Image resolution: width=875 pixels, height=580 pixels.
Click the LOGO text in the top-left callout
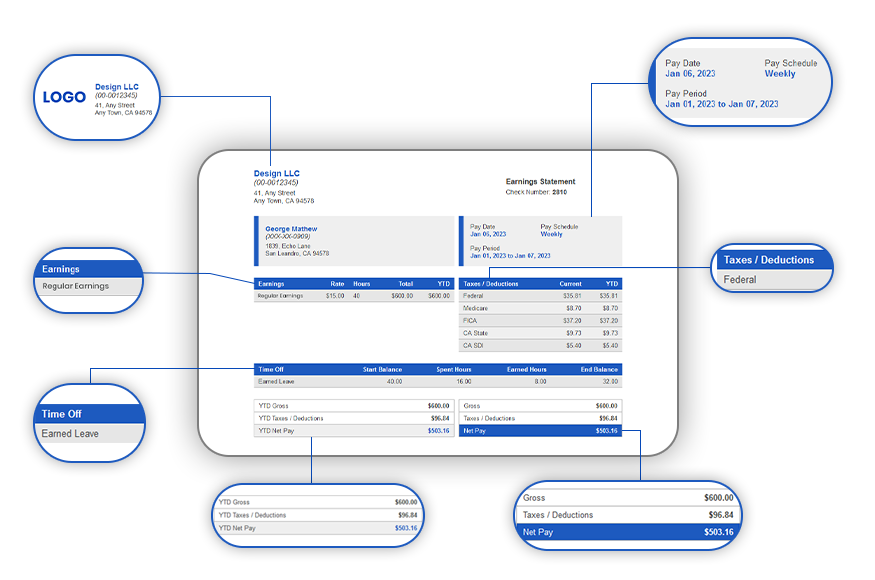point(64,98)
